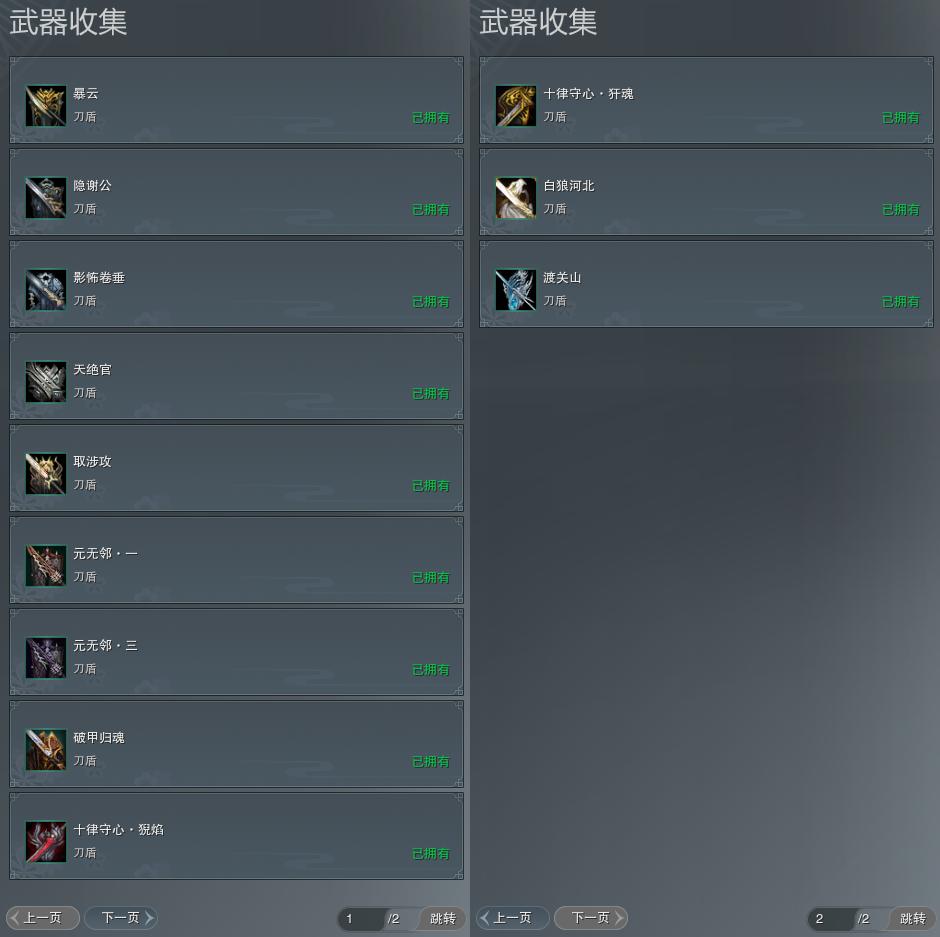Click 上一页 in the right panel

pos(513,918)
